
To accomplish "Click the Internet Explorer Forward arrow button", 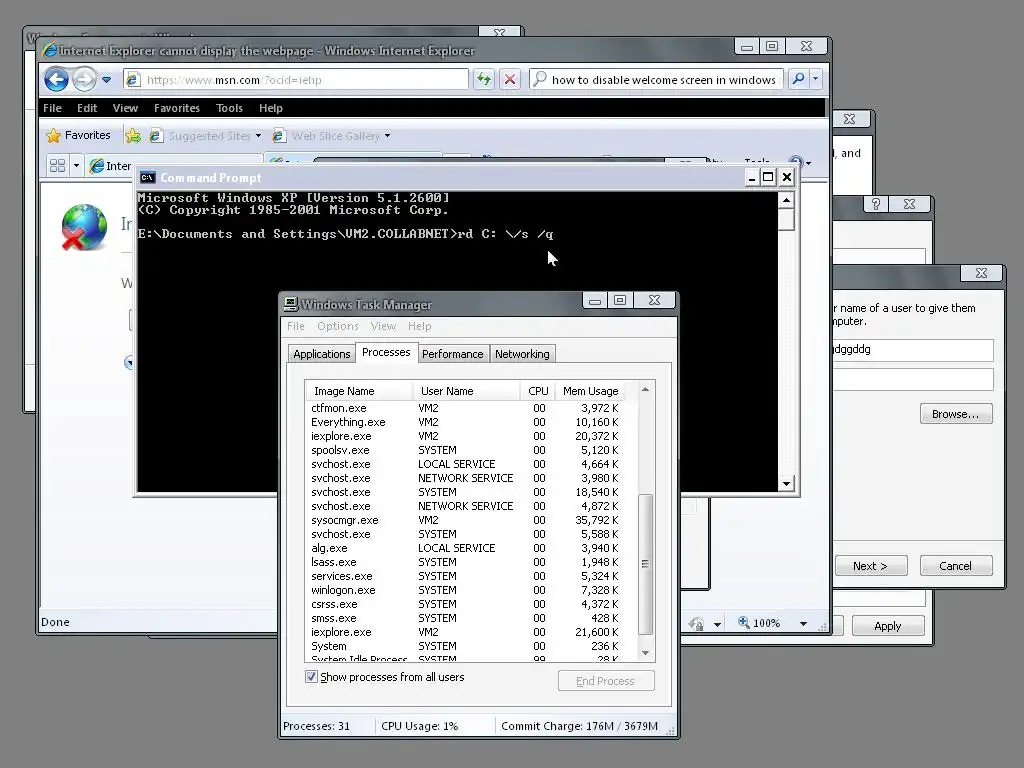I will click(84, 80).
